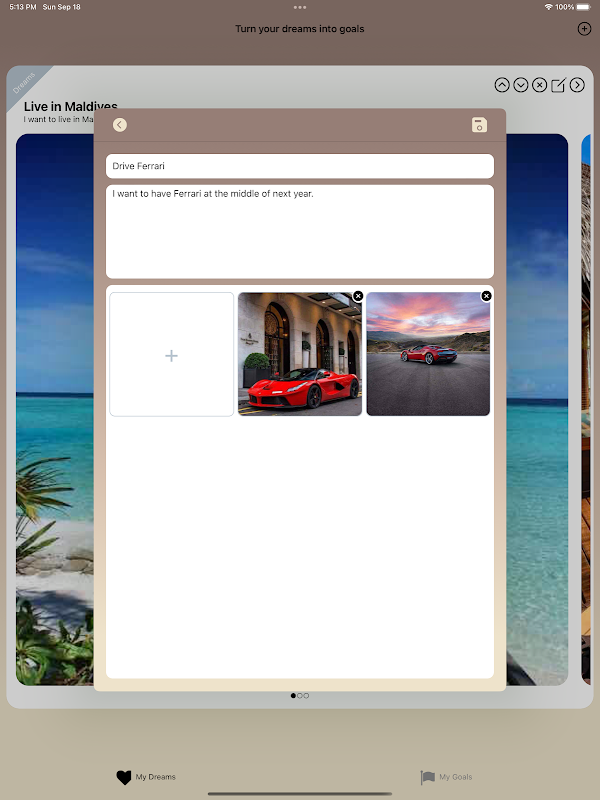
Task: Edit the dream card with pencil icon
Action: 558,85
